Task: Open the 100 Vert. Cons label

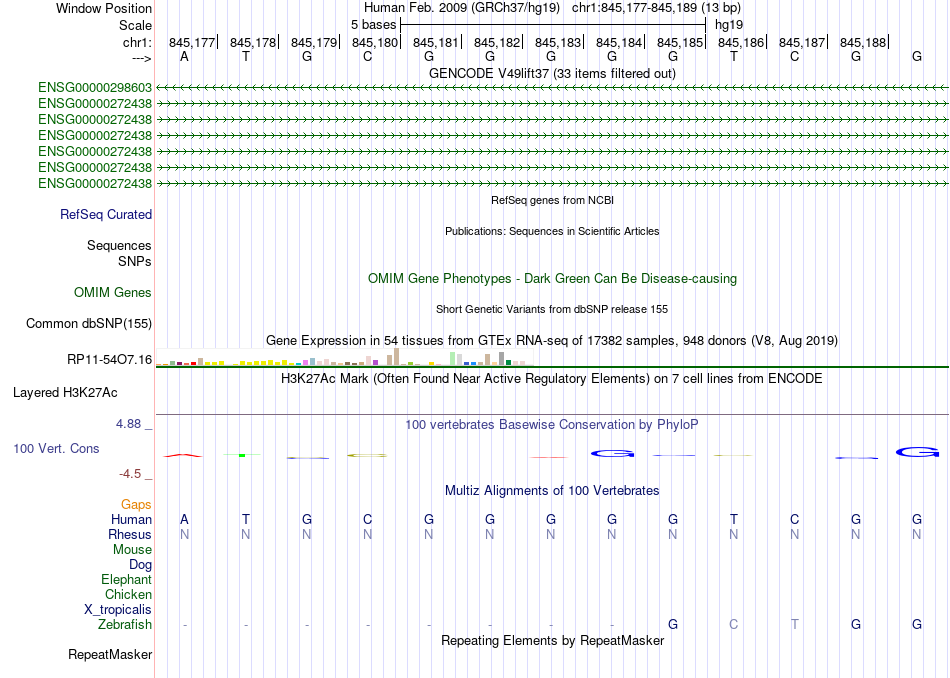Action: click(x=56, y=448)
